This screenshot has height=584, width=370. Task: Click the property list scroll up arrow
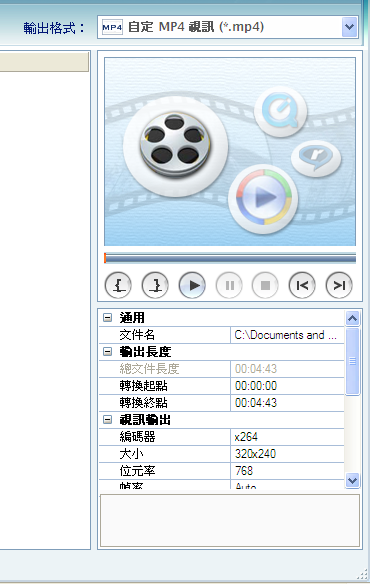(x=352, y=318)
